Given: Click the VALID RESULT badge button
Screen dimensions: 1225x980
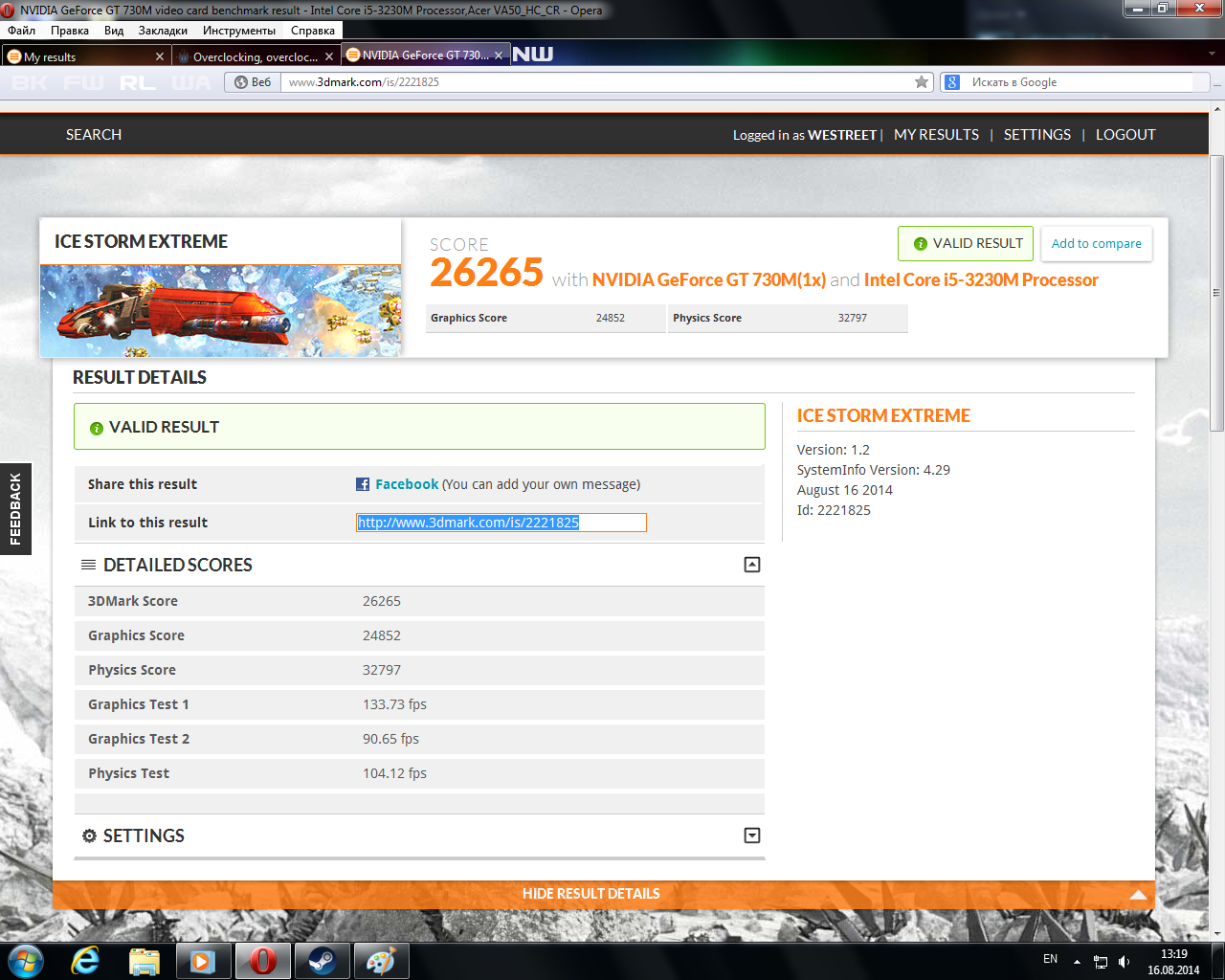Looking at the screenshot, I should (966, 243).
